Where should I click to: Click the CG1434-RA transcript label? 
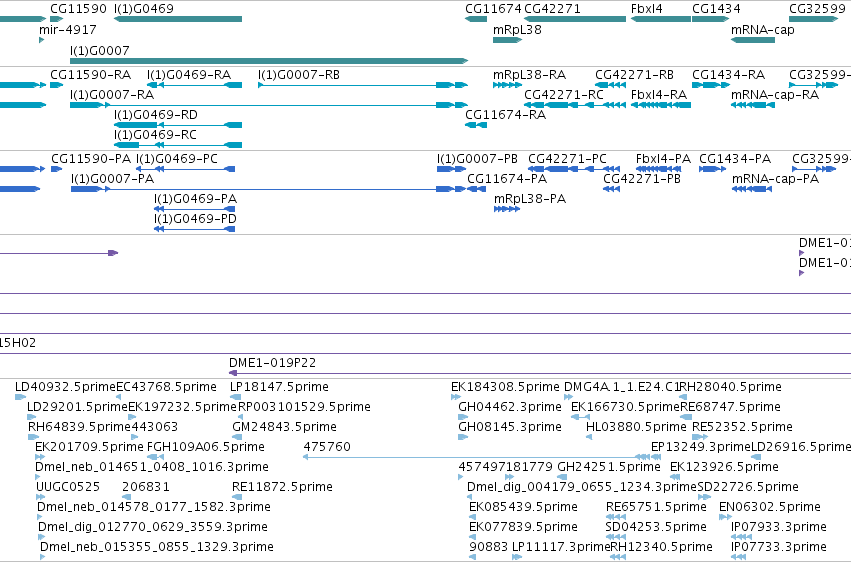pos(728,74)
